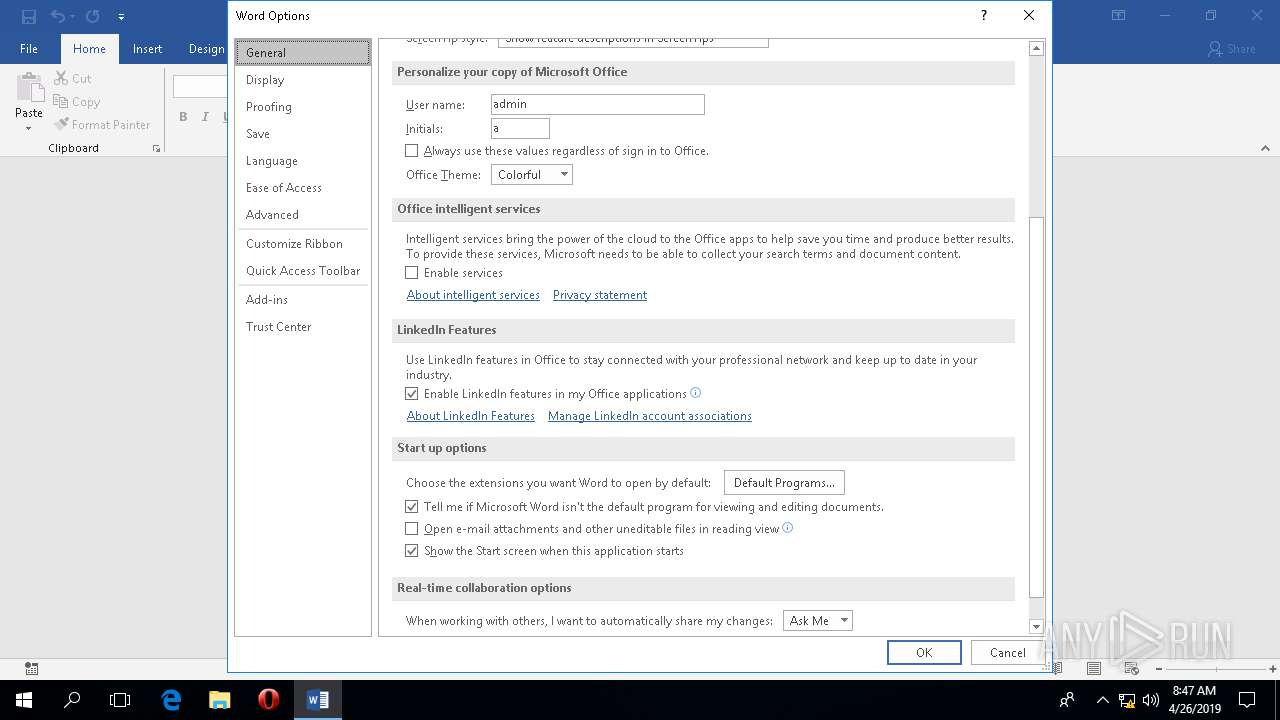
Task: Click the options scrollbar down arrow
Action: pyautogui.click(x=1036, y=627)
